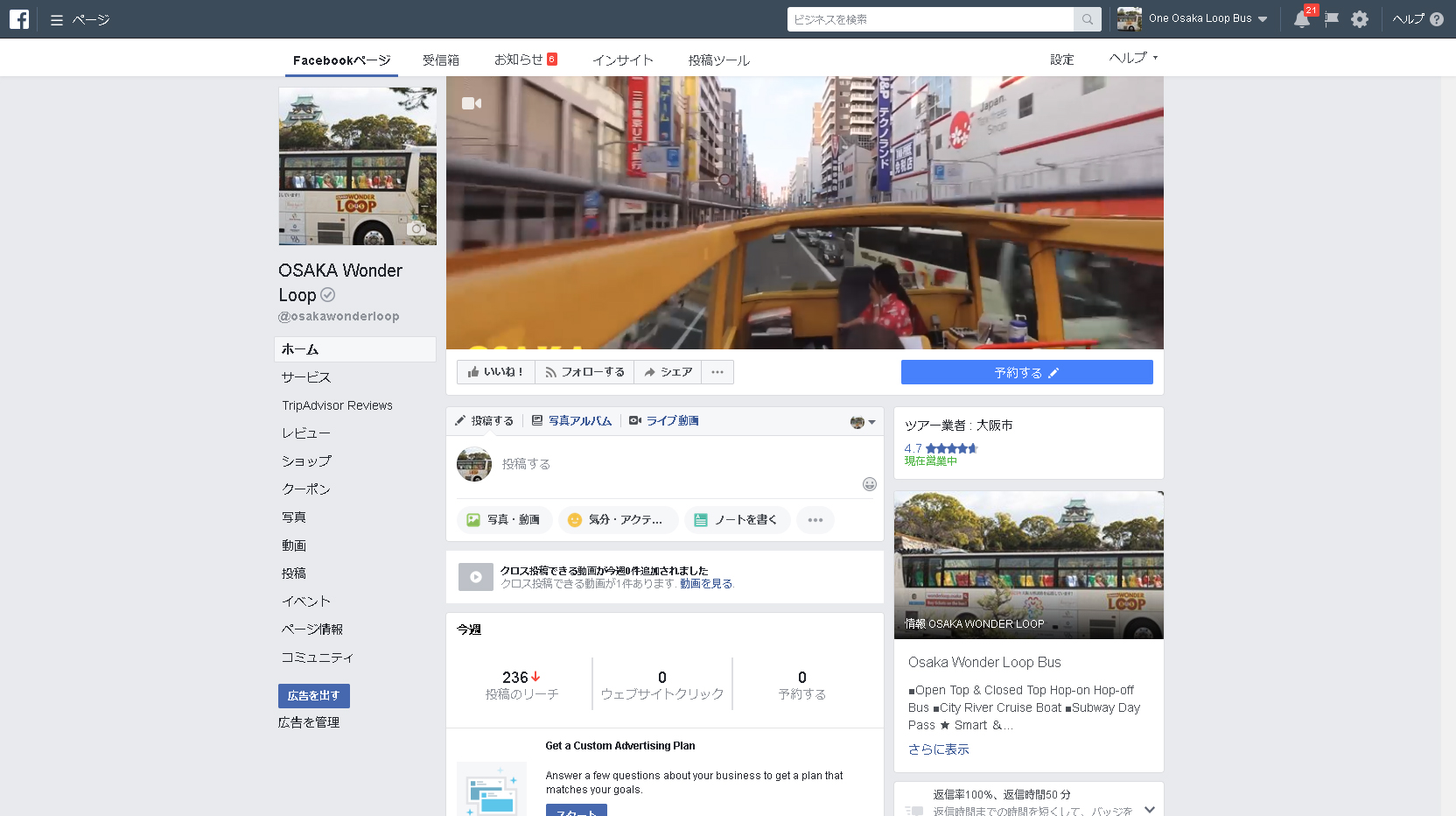Click the シェア share button

point(668,372)
